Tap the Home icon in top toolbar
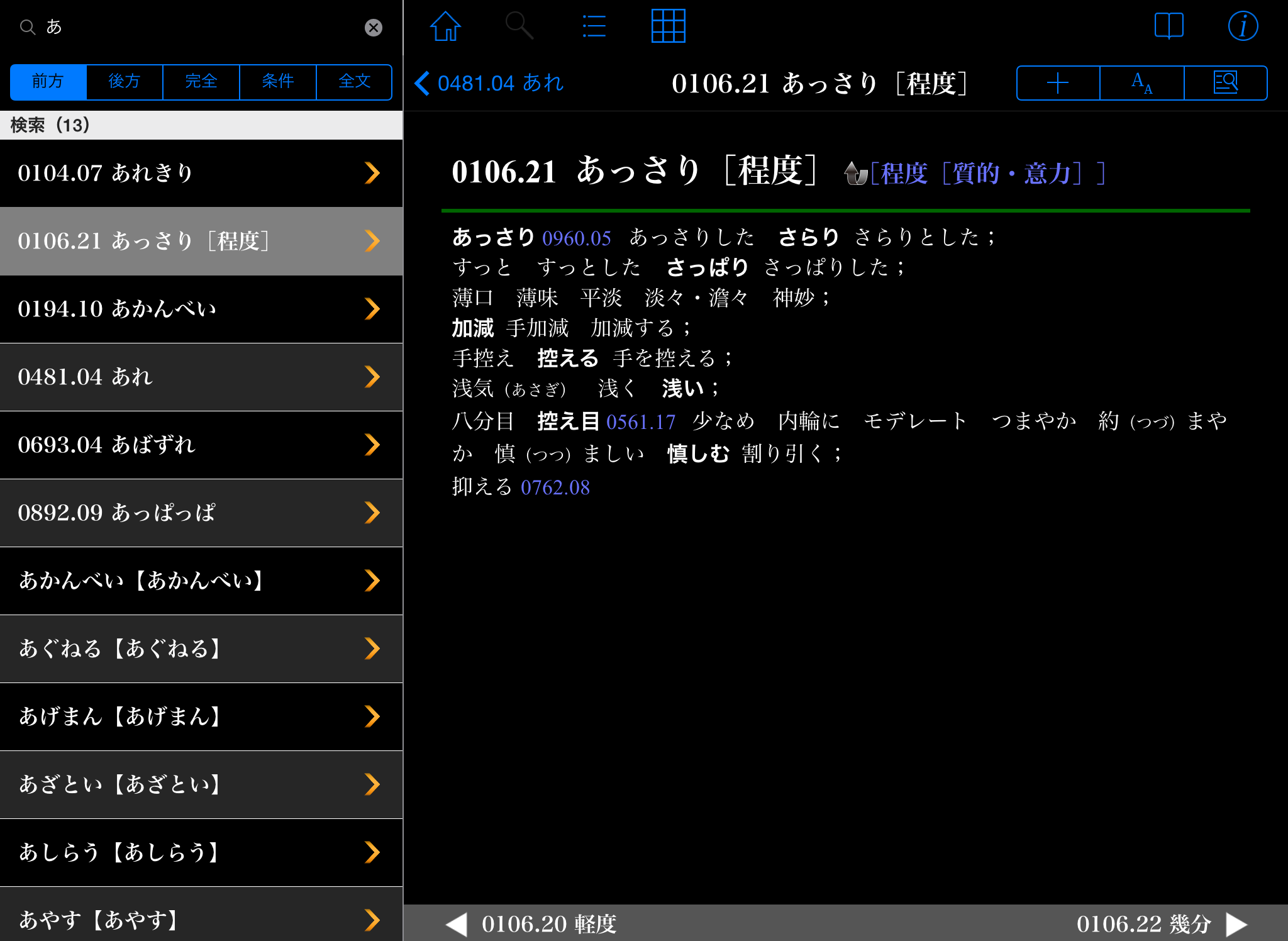This screenshot has width=1288, height=941. pyautogui.click(x=445, y=26)
